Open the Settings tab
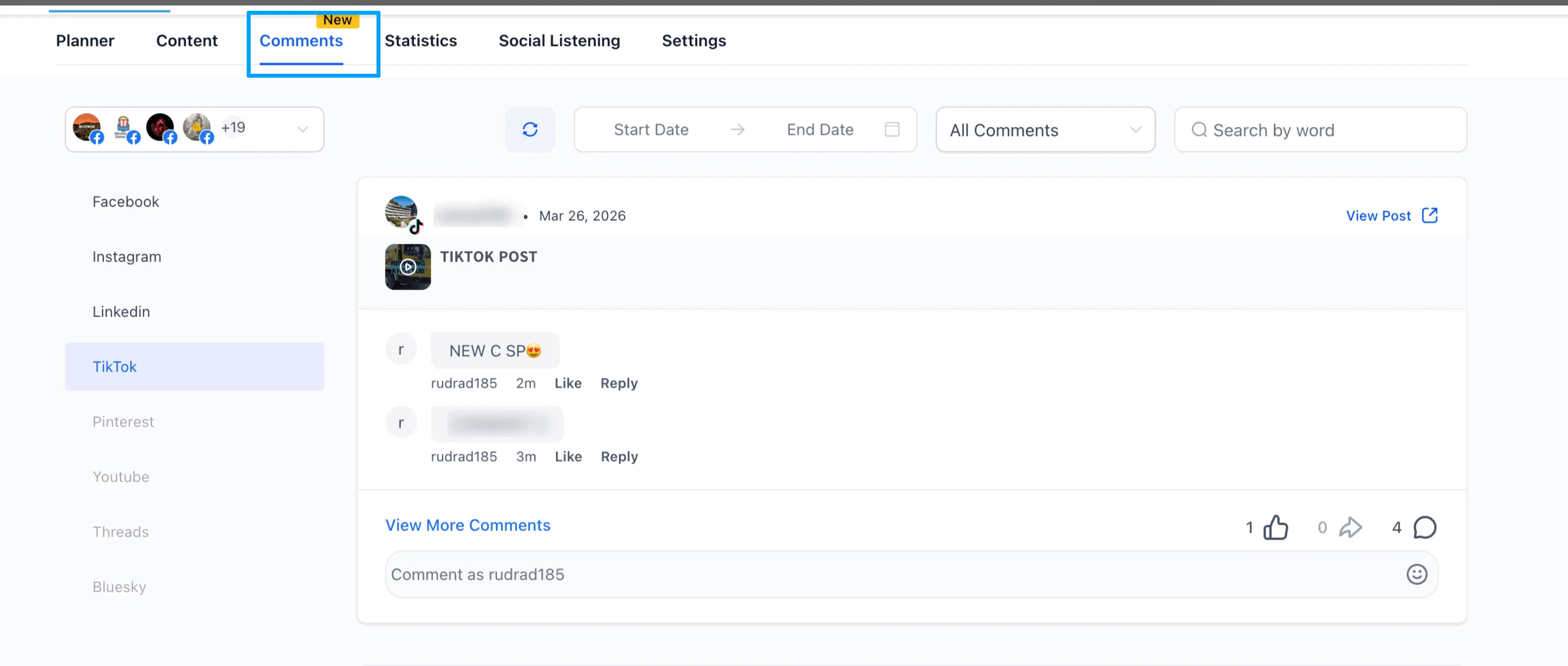This screenshot has height=666, width=1568. (694, 40)
